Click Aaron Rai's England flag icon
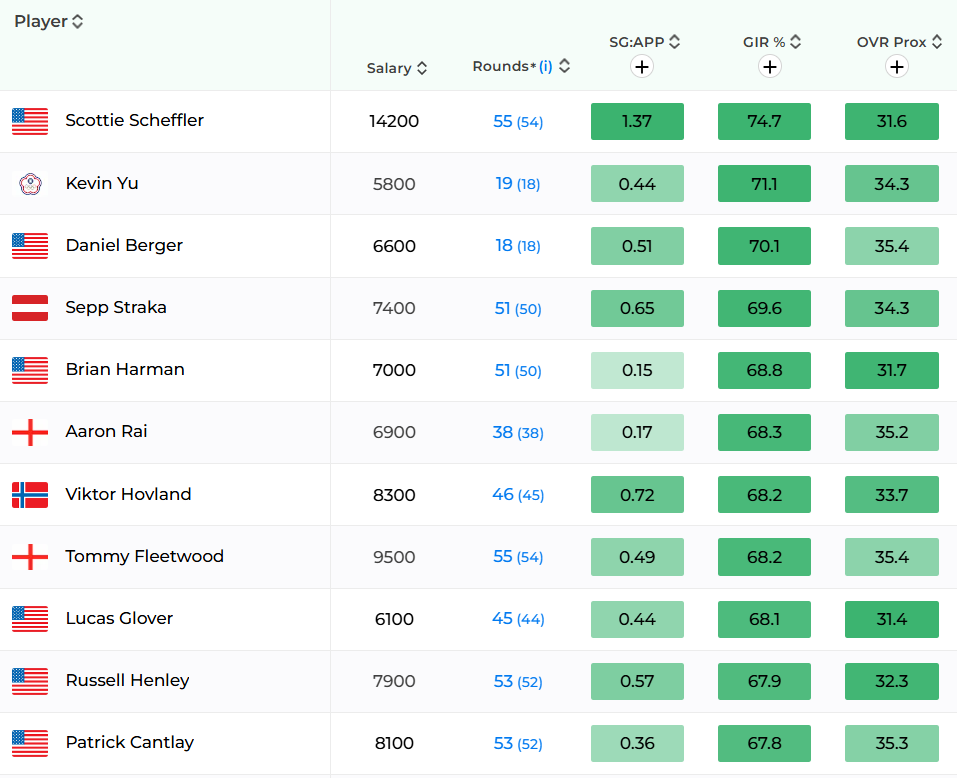Screen dimensions: 957x778 (30, 433)
